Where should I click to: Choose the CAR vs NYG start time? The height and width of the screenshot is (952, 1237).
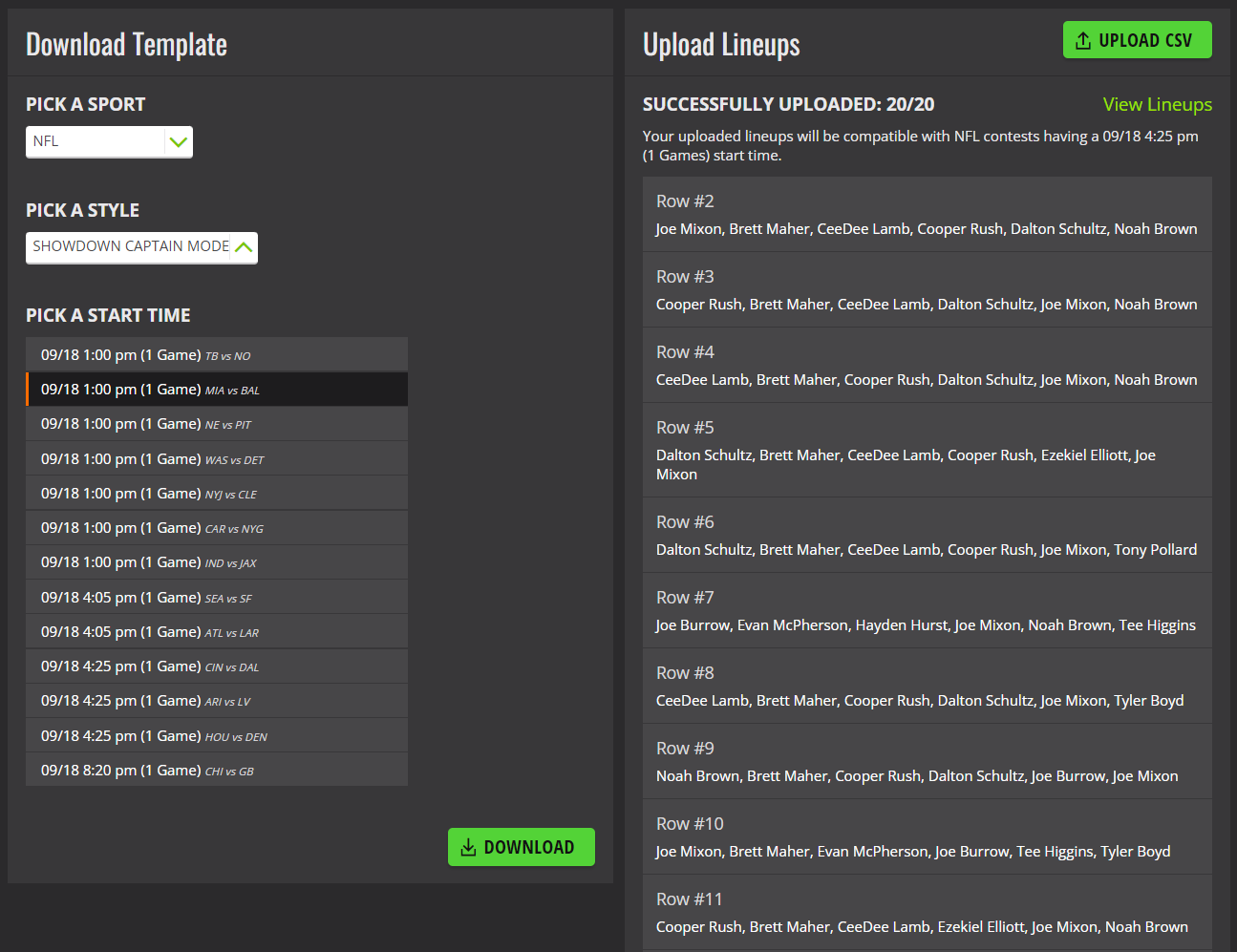(x=217, y=528)
